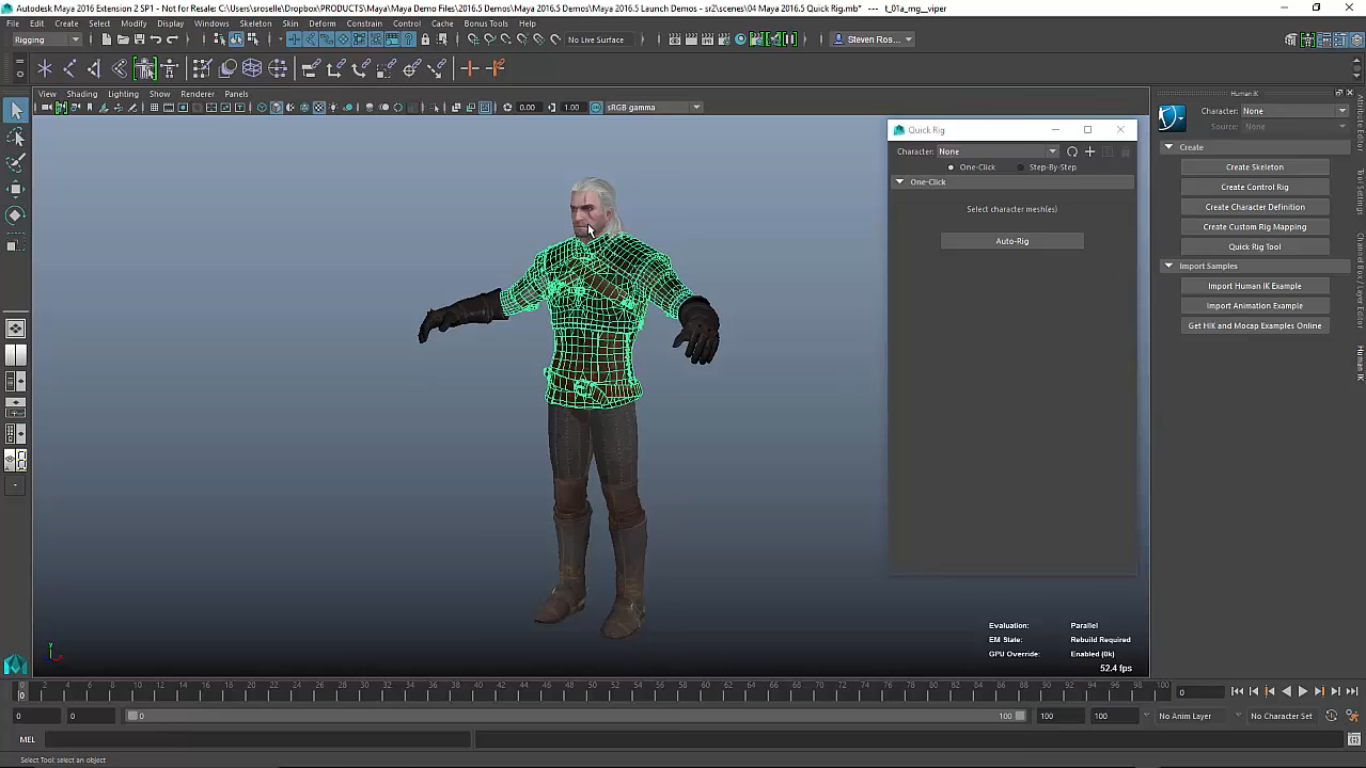Click the Create Skeleton button
This screenshot has height=768, width=1366.
click(1254, 167)
